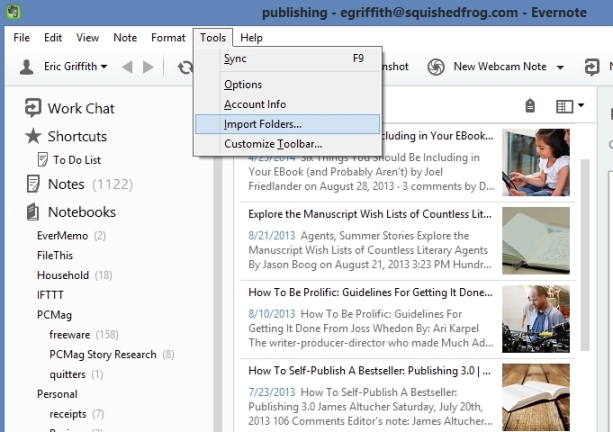Click the Work Chat sidebar icon
The height and width of the screenshot is (432, 613).
[x=33, y=108]
